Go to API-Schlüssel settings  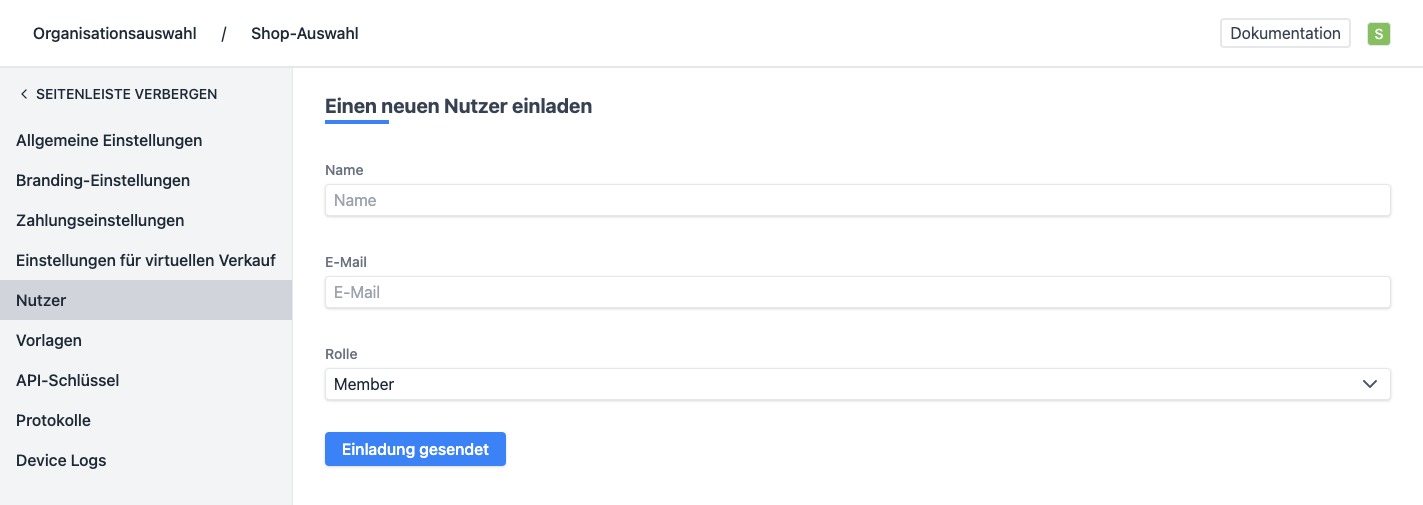click(67, 380)
